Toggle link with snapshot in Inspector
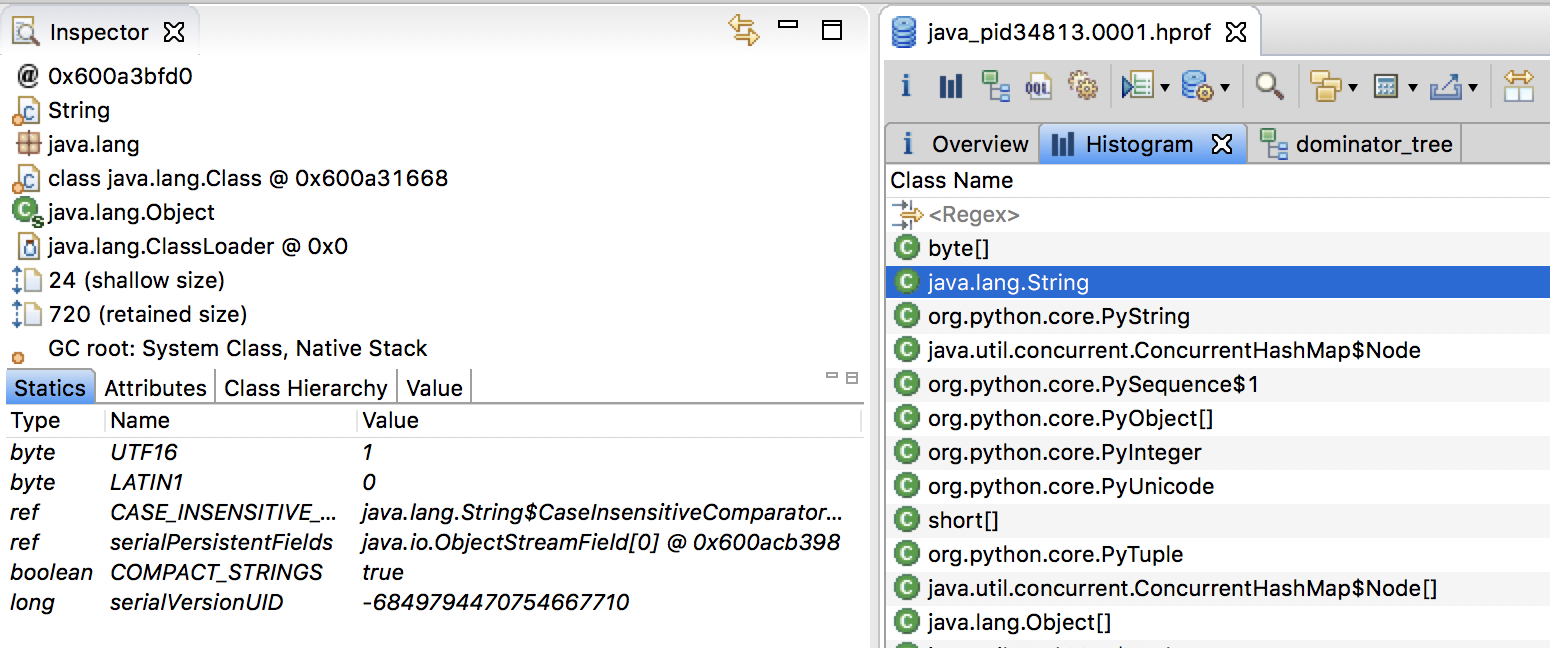1550x648 pixels. 744,30
